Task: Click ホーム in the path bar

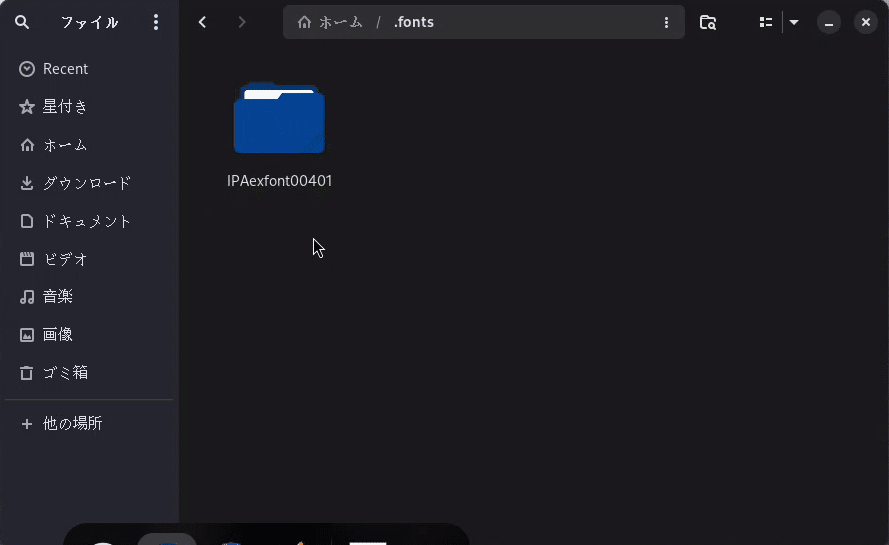Action: pyautogui.click(x=330, y=22)
